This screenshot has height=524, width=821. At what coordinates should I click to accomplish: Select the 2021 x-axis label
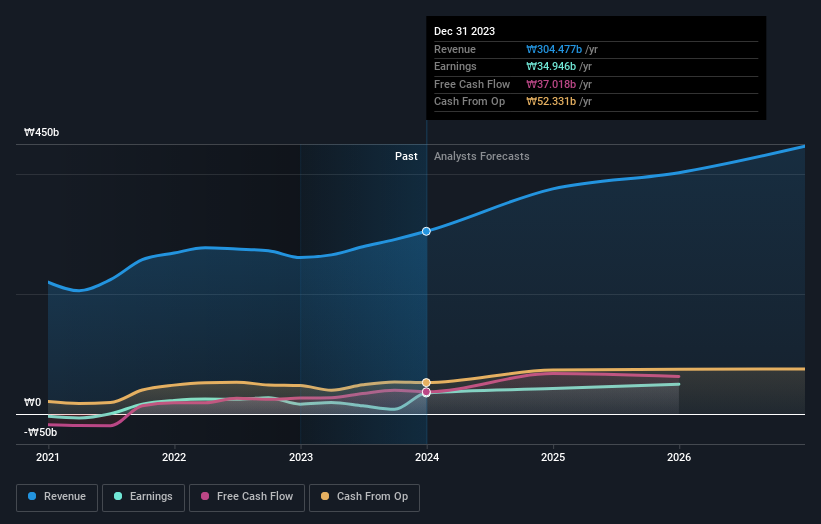48,458
